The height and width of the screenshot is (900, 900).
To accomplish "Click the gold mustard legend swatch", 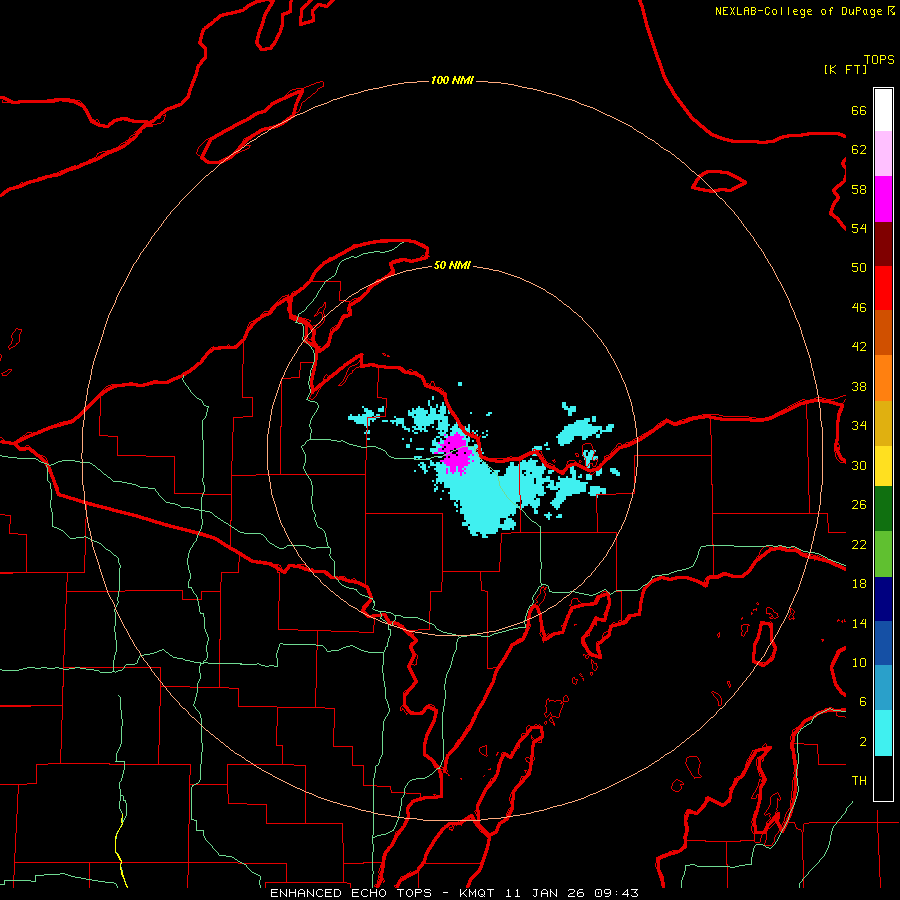I will tap(883, 423).
